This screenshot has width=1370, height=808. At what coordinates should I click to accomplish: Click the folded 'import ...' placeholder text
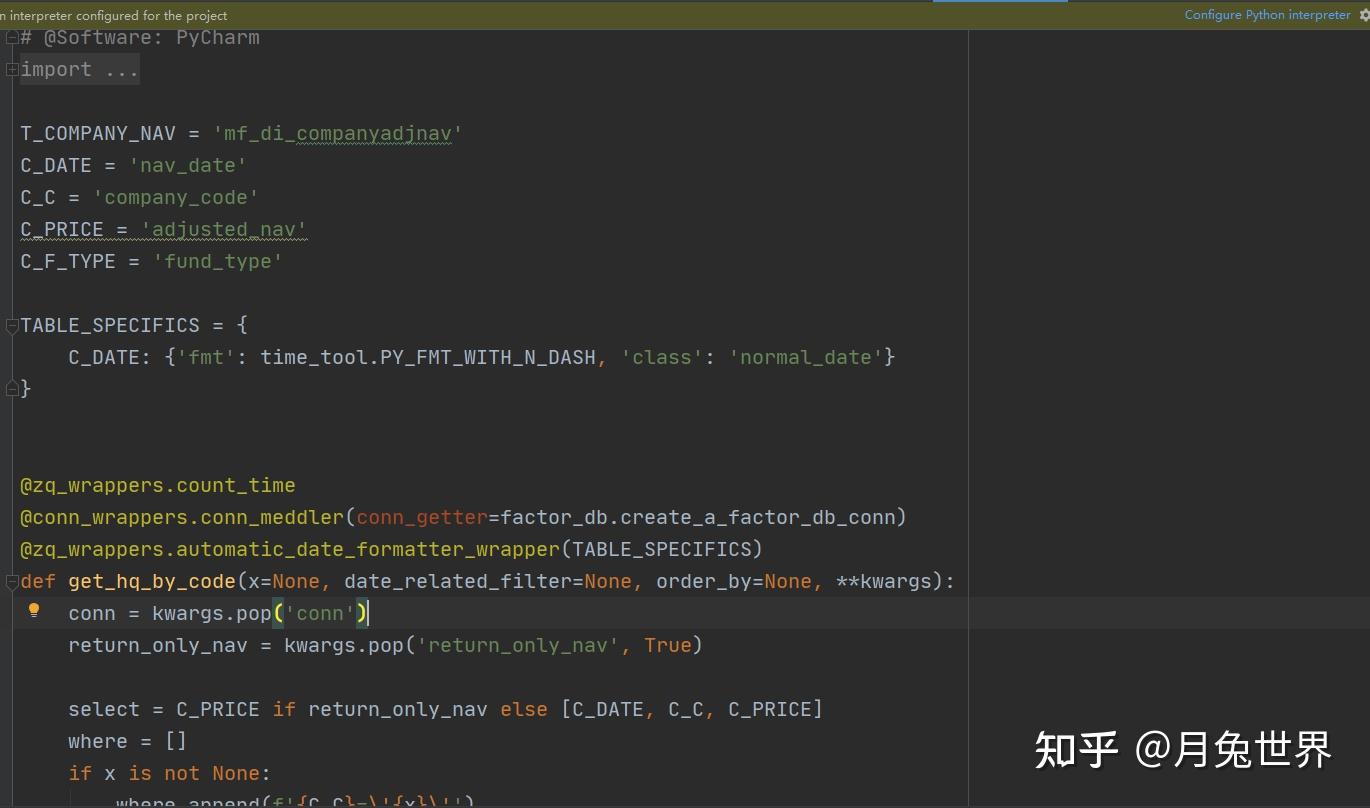(80, 70)
